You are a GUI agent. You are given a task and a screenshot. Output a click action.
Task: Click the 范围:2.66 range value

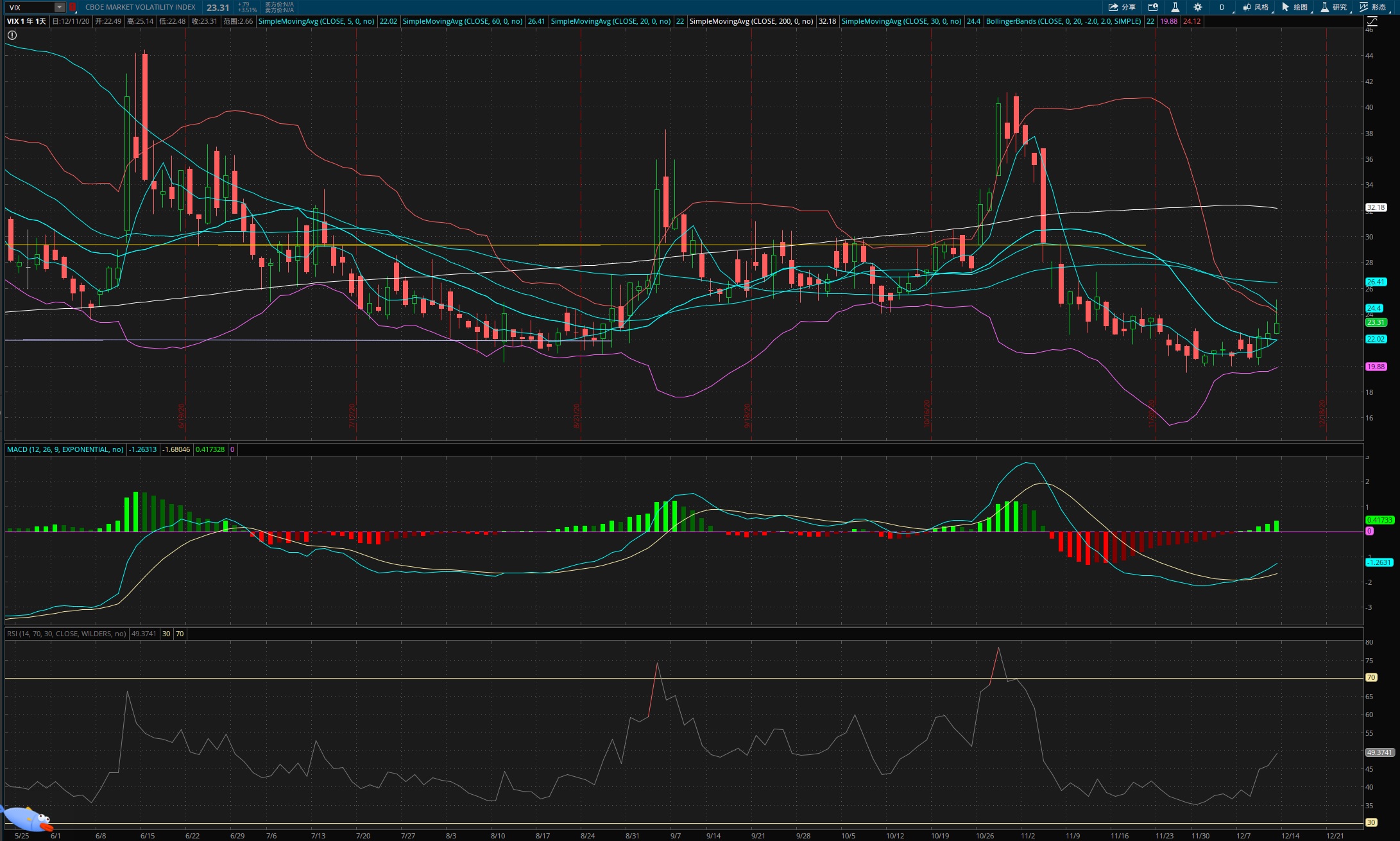coord(239,21)
